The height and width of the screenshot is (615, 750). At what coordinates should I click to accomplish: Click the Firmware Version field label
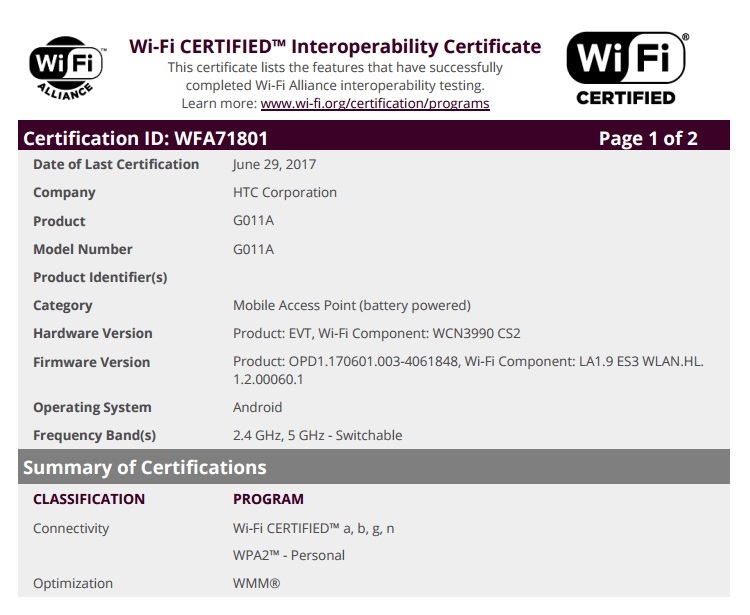coord(91,362)
